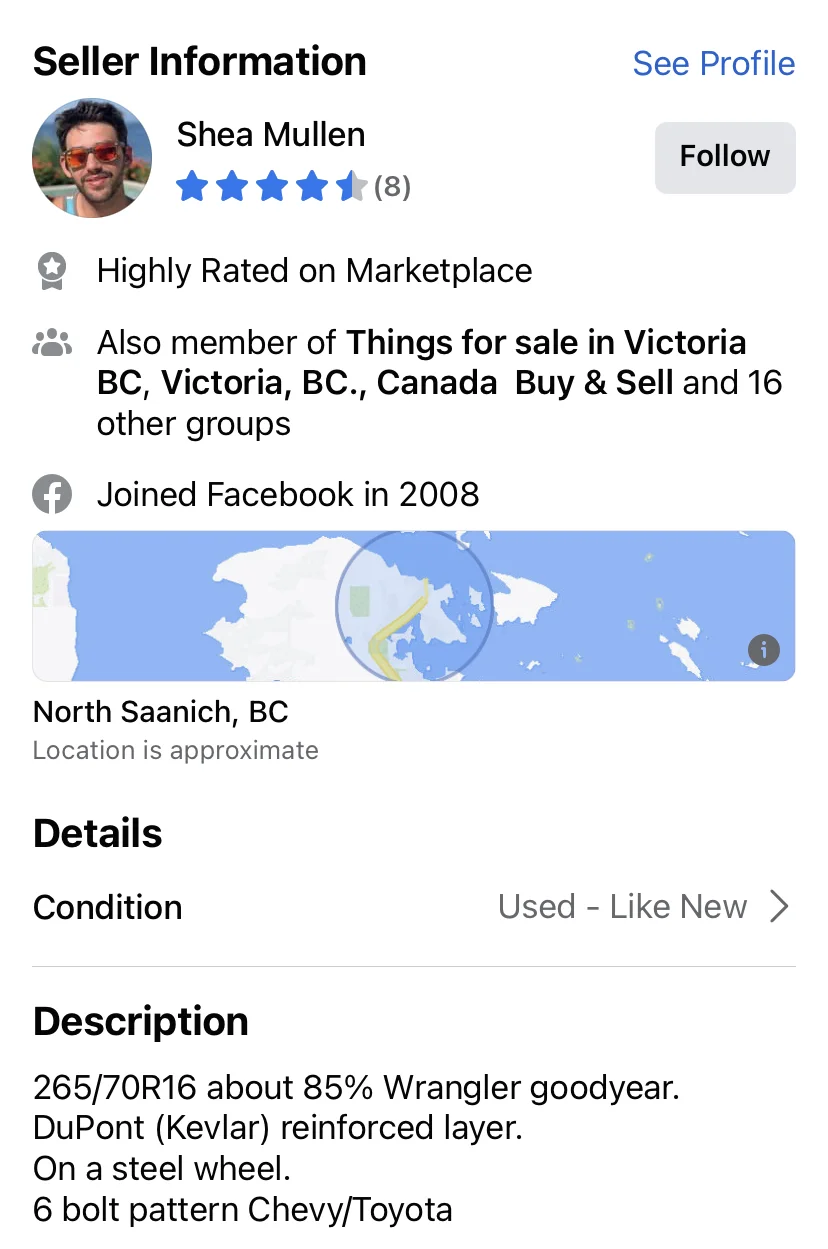Expand Condition details chevron
Image resolution: width=828 pixels, height=1249 pixels.
tap(780, 907)
